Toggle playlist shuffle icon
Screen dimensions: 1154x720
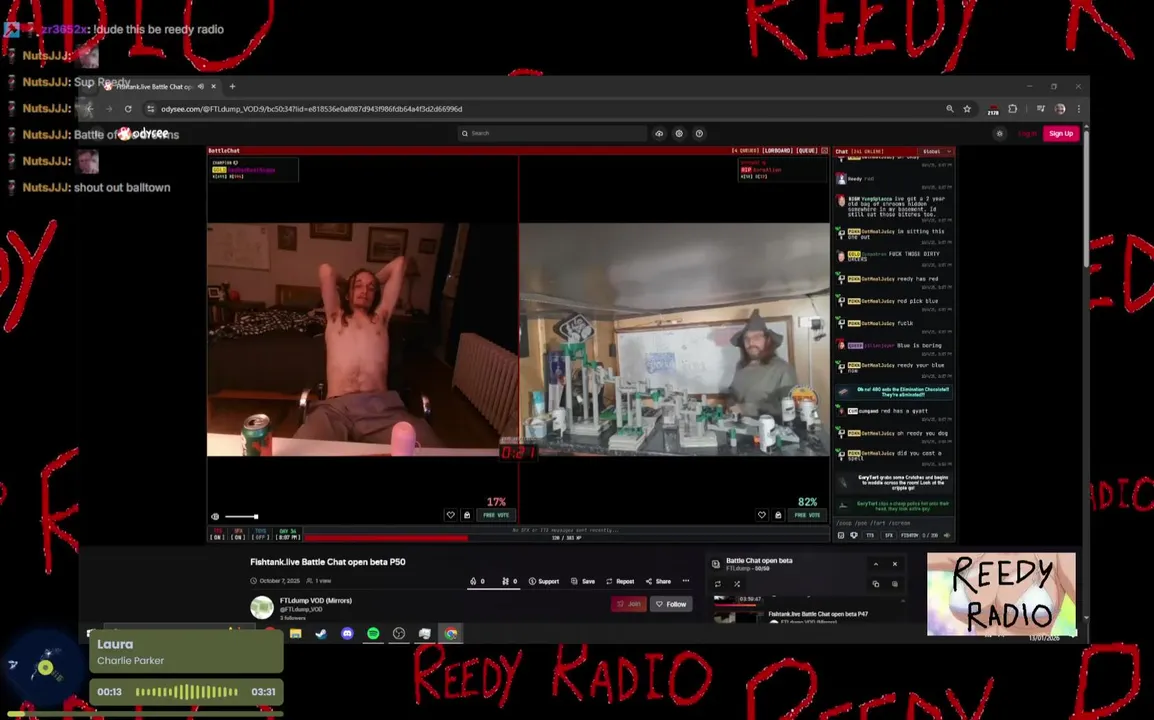coord(737,584)
